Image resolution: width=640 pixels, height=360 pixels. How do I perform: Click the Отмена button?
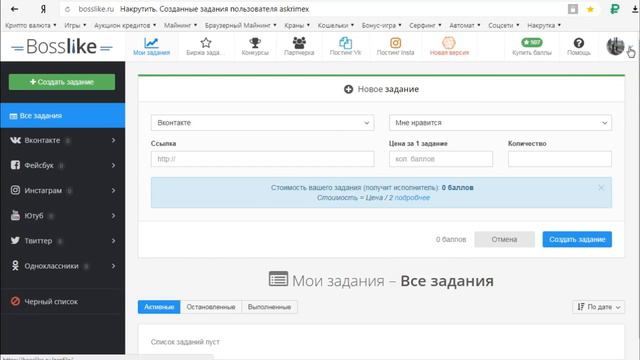pyautogui.click(x=504, y=240)
